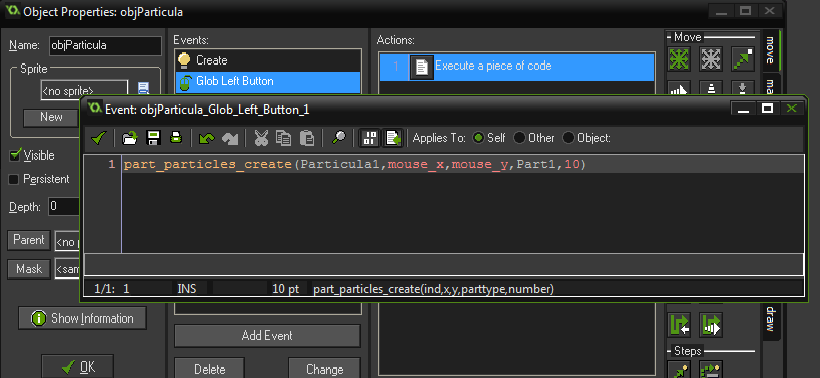Screen dimensions: 820x378
Task: Click Particula1 argument in the code
Action: click(x=341, y=165)
